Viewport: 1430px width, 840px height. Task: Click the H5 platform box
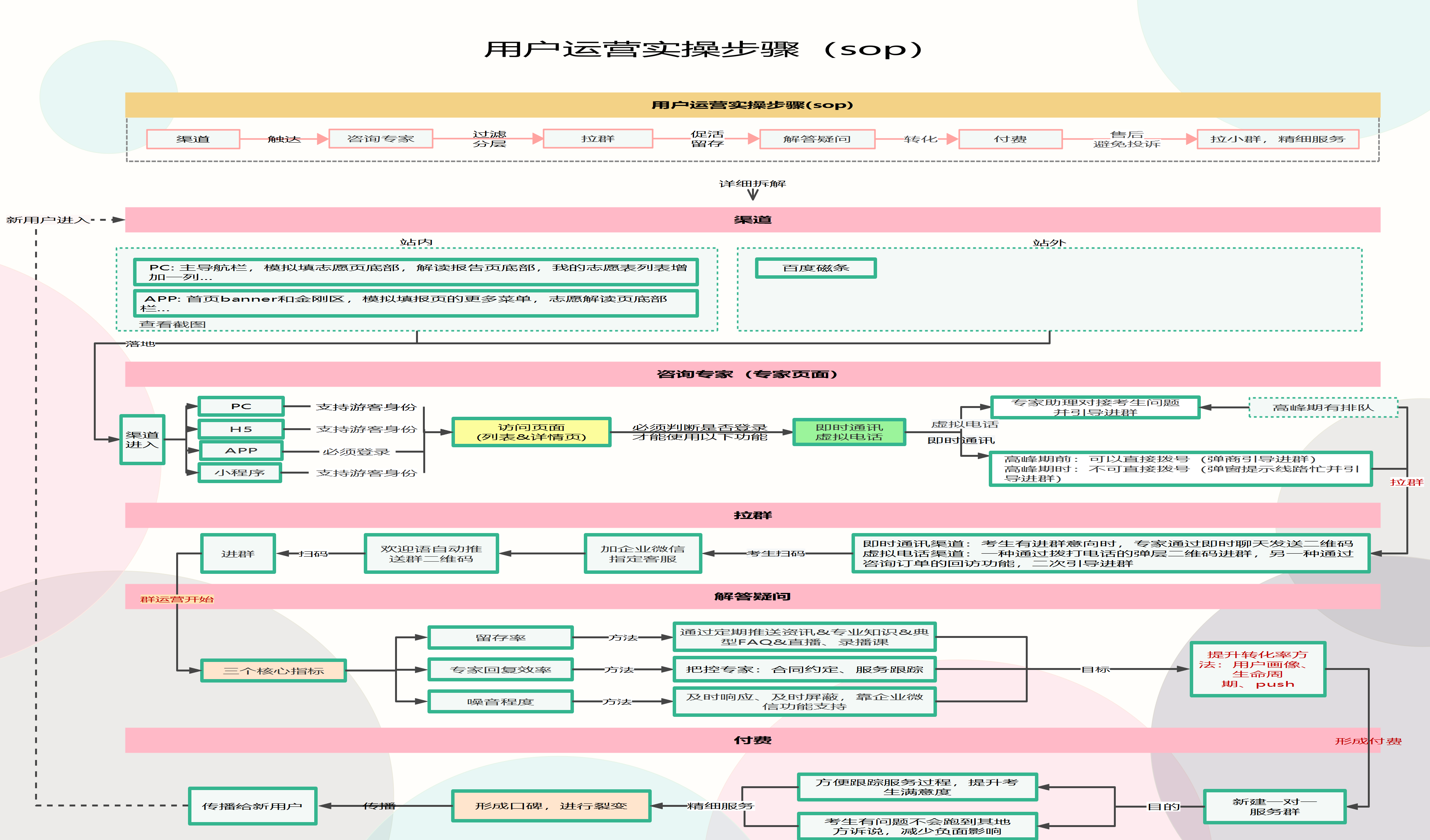241,429
